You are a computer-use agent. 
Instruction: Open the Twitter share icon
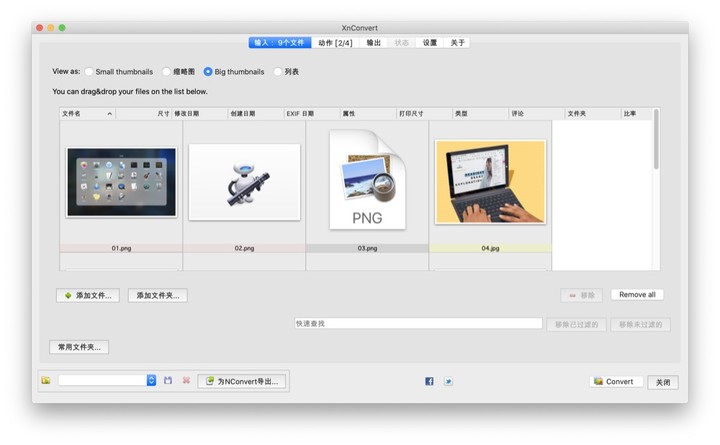448,381
